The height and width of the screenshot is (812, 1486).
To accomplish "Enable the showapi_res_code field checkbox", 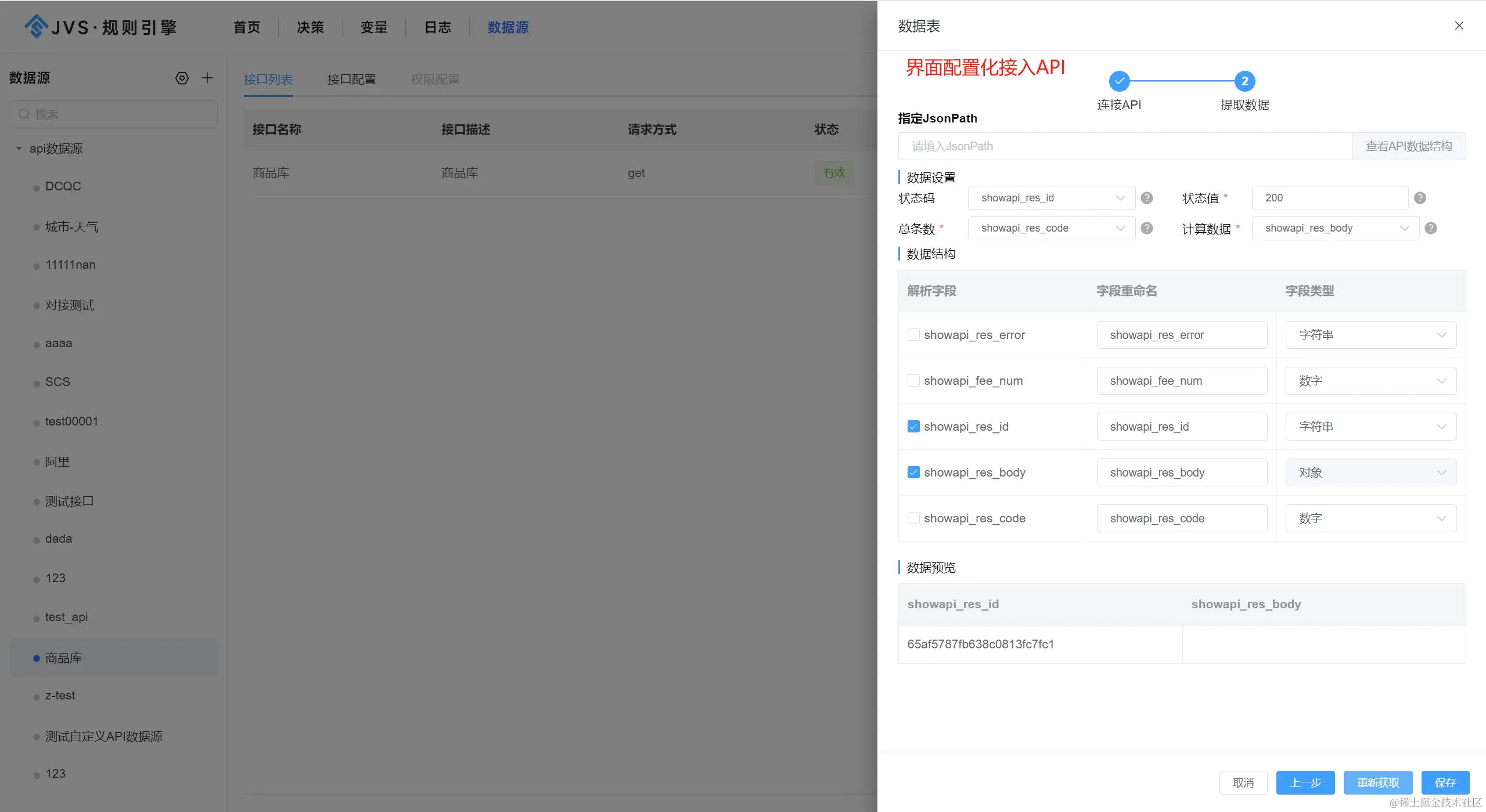I will pos(913,518).
